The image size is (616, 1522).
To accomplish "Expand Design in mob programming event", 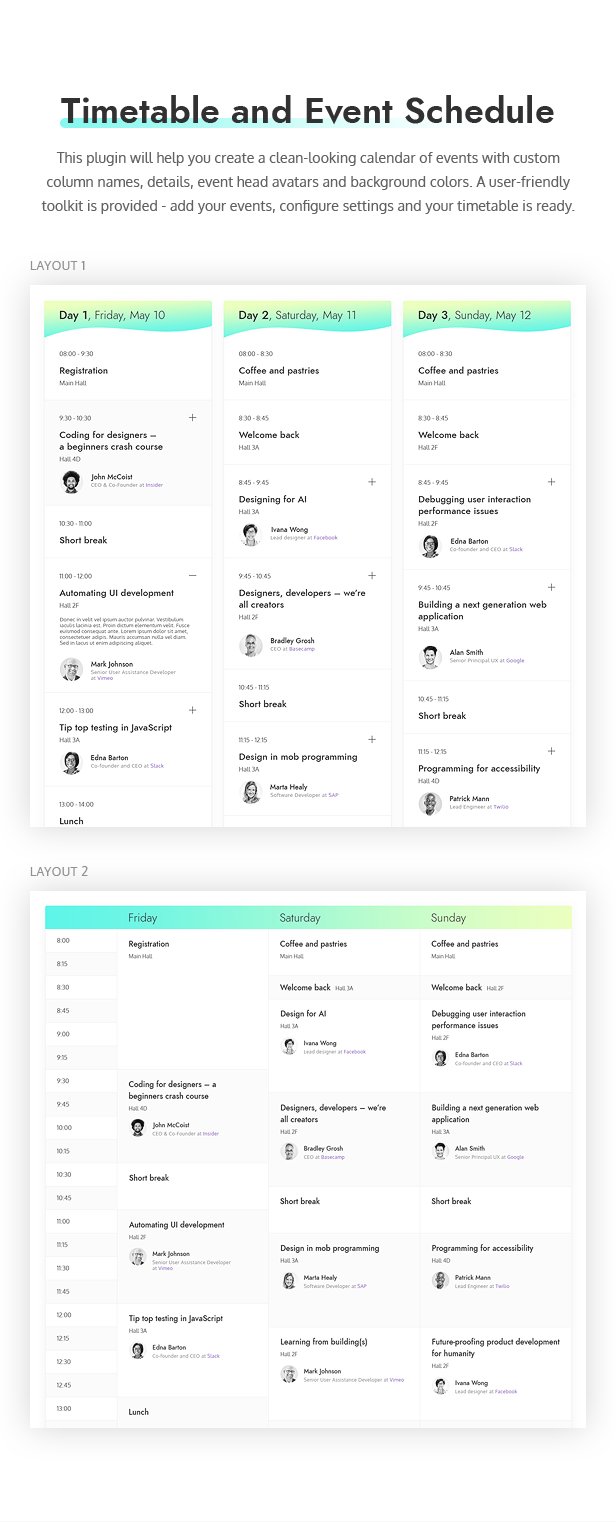I will pos(372,740).
